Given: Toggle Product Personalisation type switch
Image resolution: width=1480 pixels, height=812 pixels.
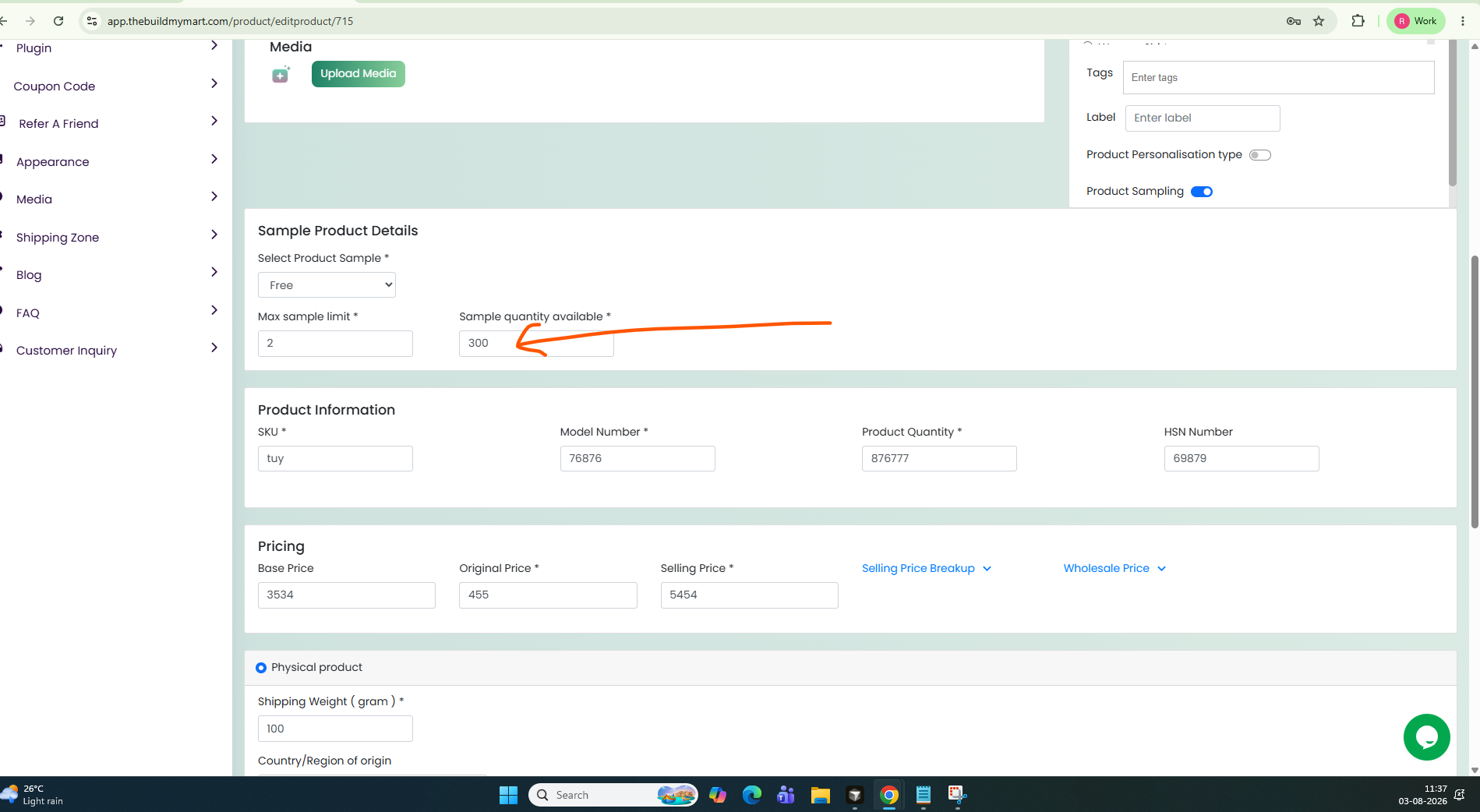Looking at the screenshot, I should [1260, 155].
